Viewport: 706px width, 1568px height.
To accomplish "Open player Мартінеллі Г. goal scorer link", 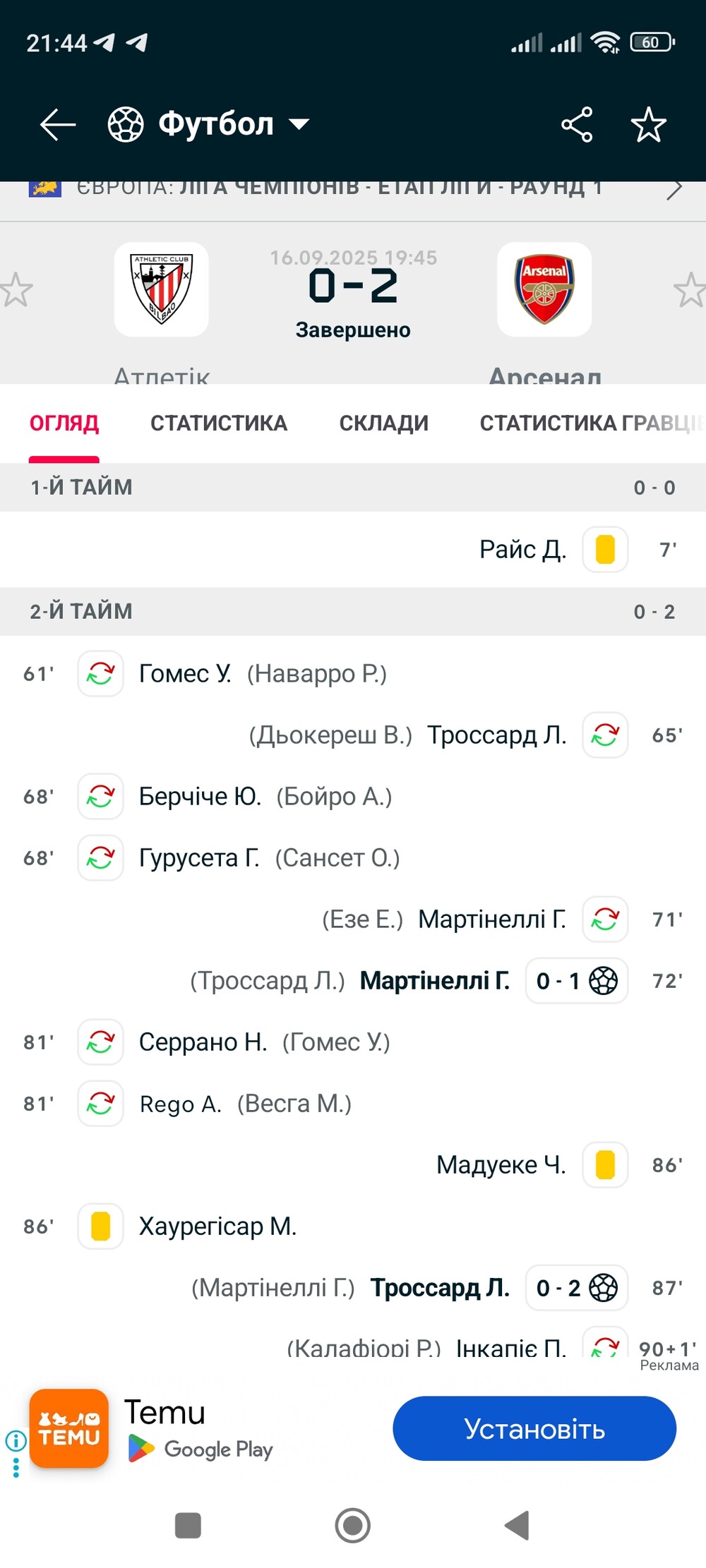I will 435,981.
